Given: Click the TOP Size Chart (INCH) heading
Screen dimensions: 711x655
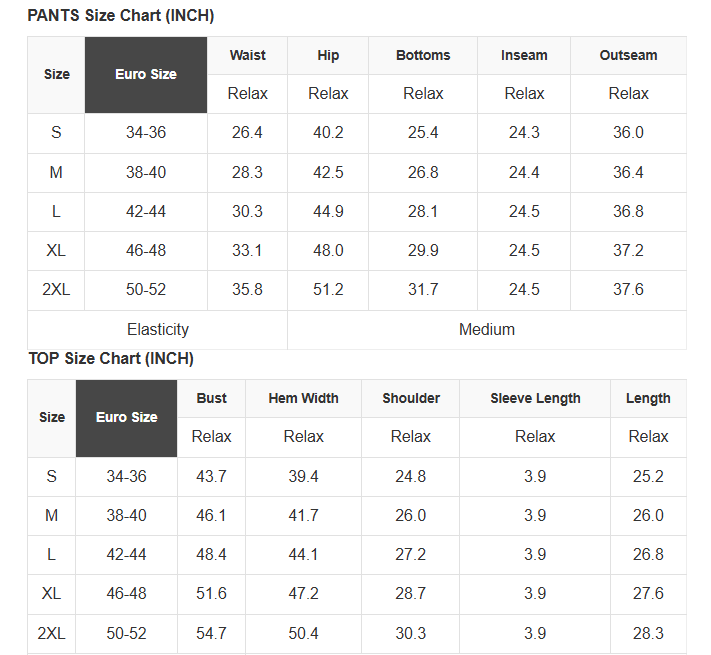Looking at the screenshot, I should [110, 359].
